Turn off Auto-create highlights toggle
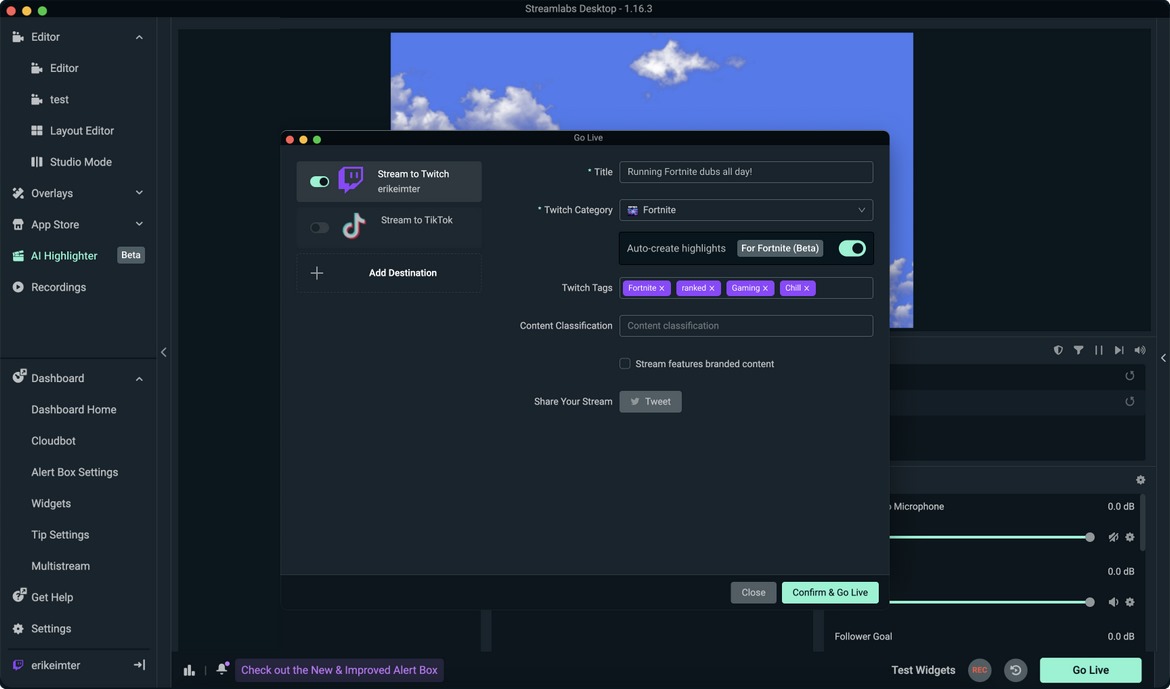The width and height of the screenshot is (1170, 689). coord(852,248)
